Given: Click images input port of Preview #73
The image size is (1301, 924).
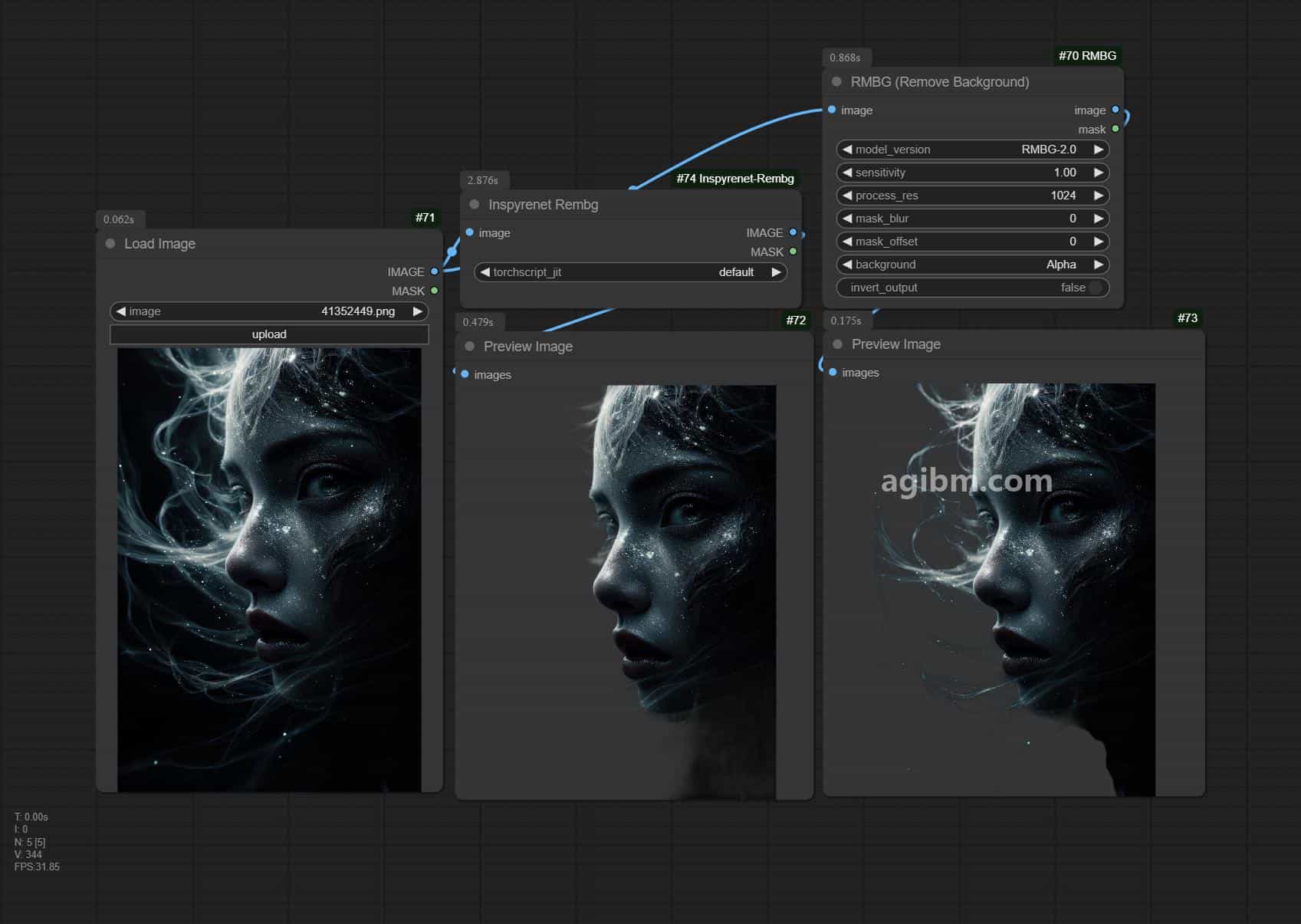Looking at the screenshot, I should point(833,372).
